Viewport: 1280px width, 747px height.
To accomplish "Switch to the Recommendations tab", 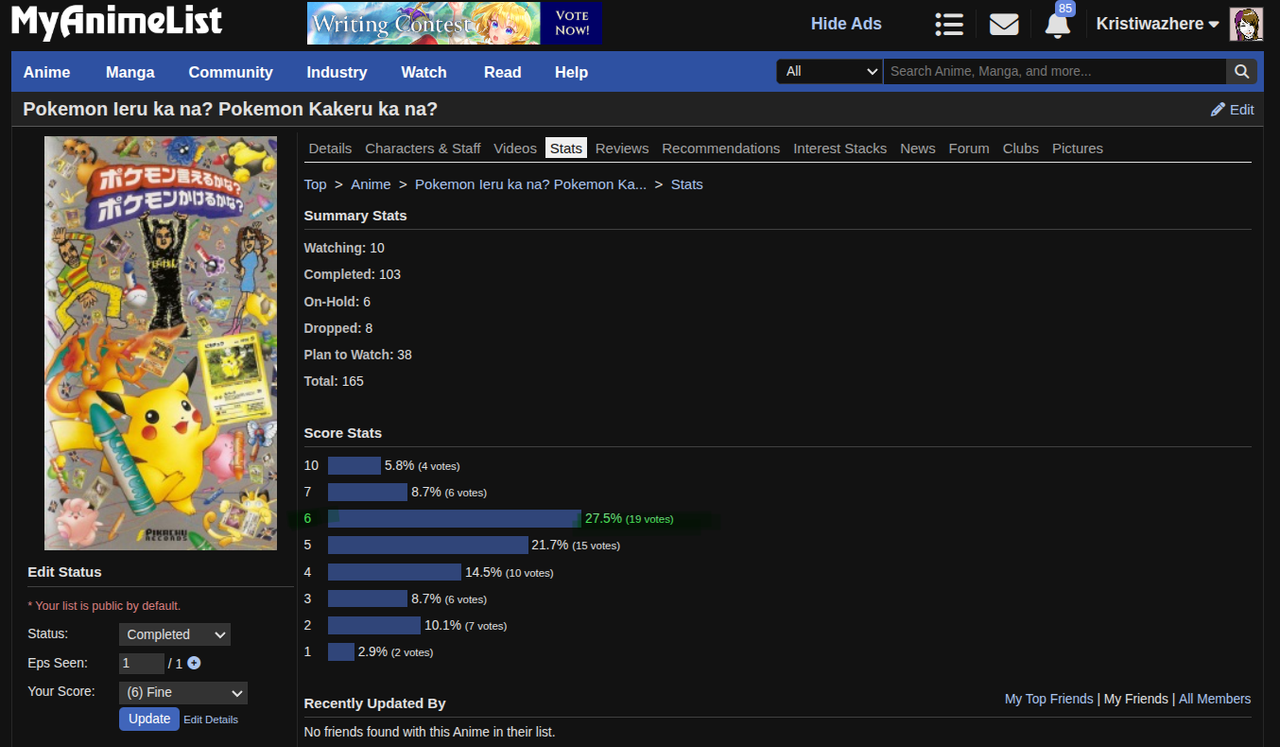I will 721,148.
